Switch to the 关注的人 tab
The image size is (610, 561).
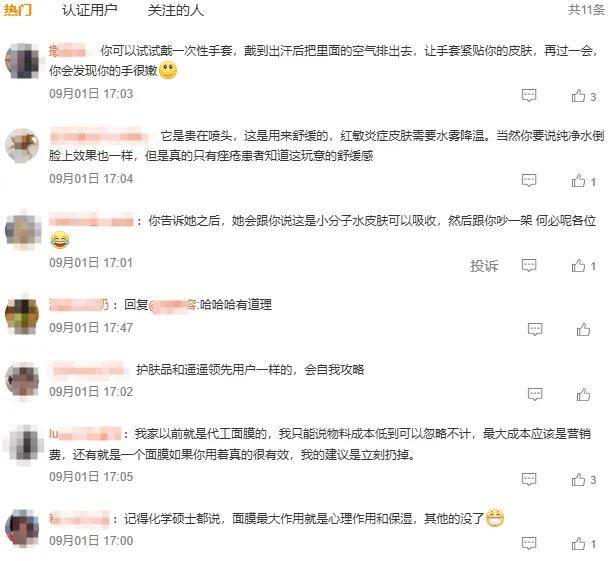pyautogui.click(x=175, y=10)
